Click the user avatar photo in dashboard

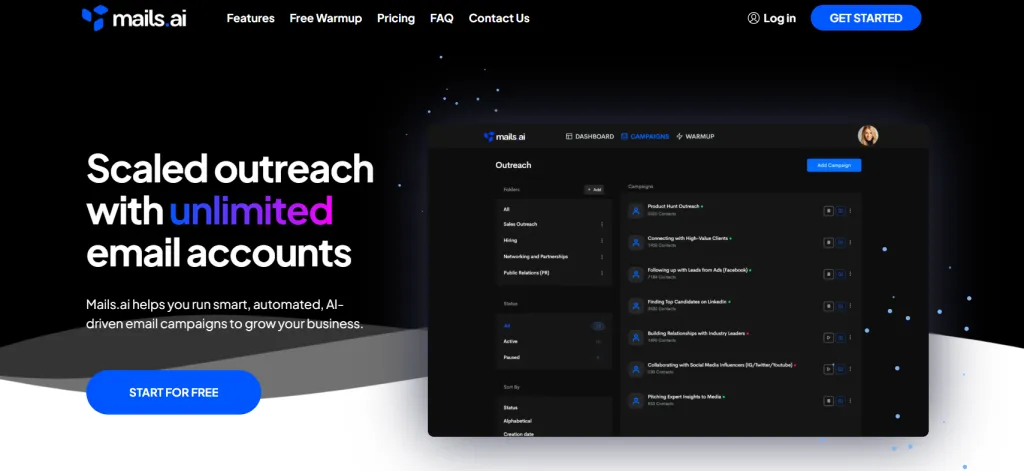(x=868, y=136)
